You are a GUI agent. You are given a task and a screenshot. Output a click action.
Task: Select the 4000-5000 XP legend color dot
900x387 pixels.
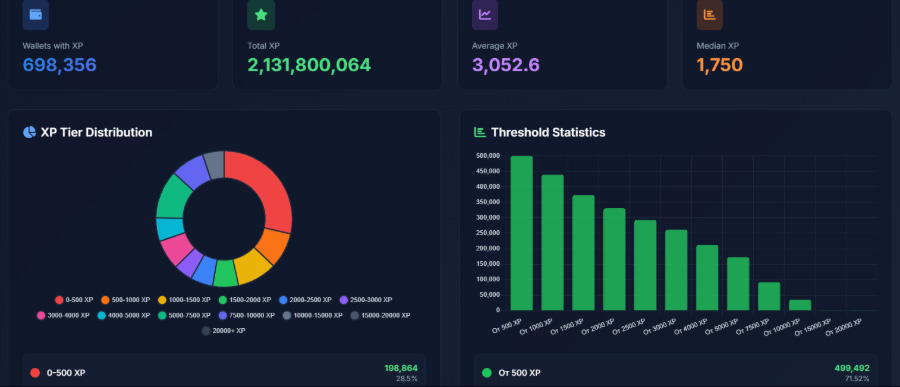click(x=102, y=315)
